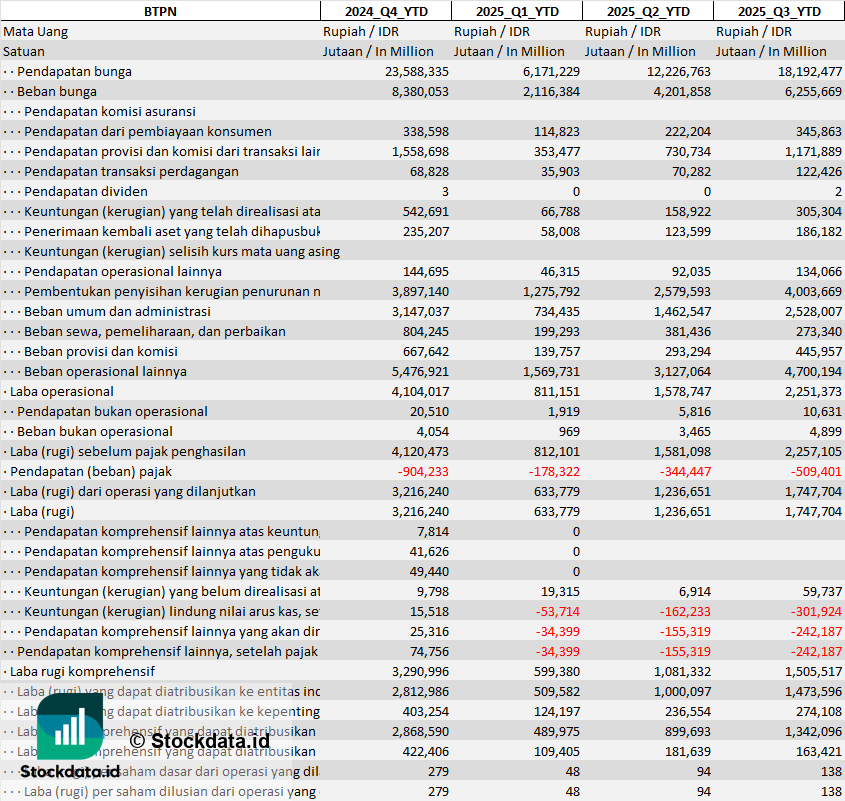Select the Pendapatan dividen row label
Viewport: 845px width, 801px height.
tap(86, 191)
